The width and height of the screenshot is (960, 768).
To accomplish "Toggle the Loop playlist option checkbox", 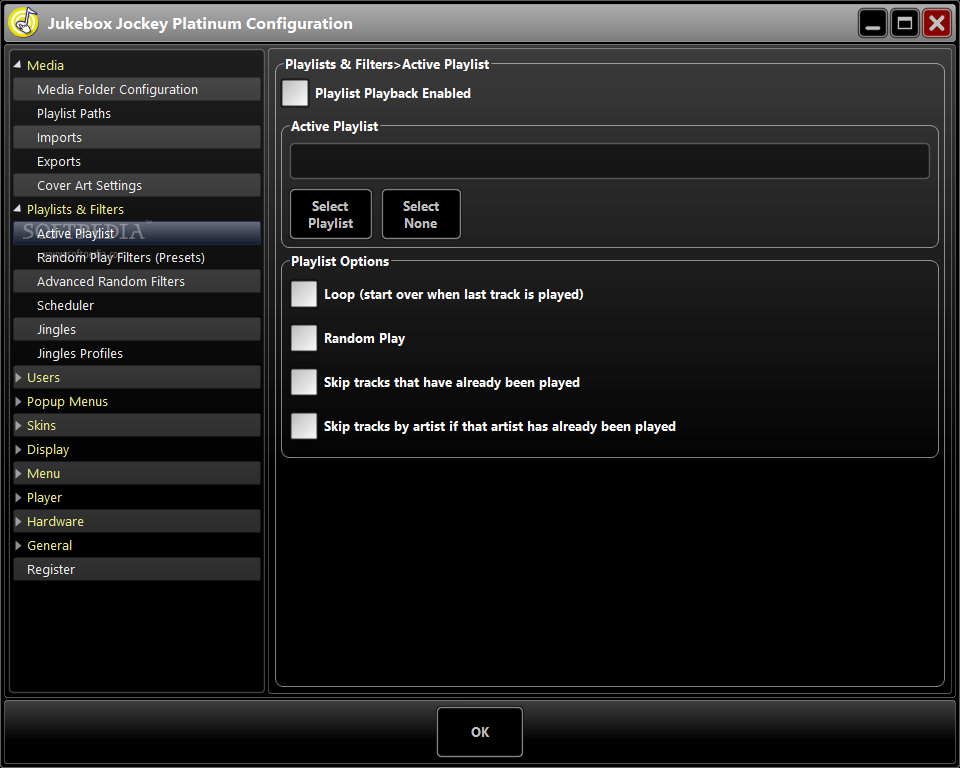I will (304, 294).
